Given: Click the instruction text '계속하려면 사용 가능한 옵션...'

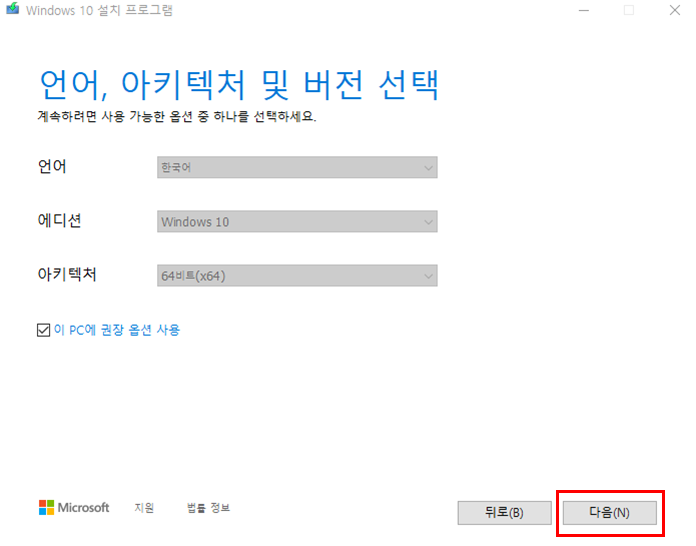Looking at the screenshot, I should 177,116.
